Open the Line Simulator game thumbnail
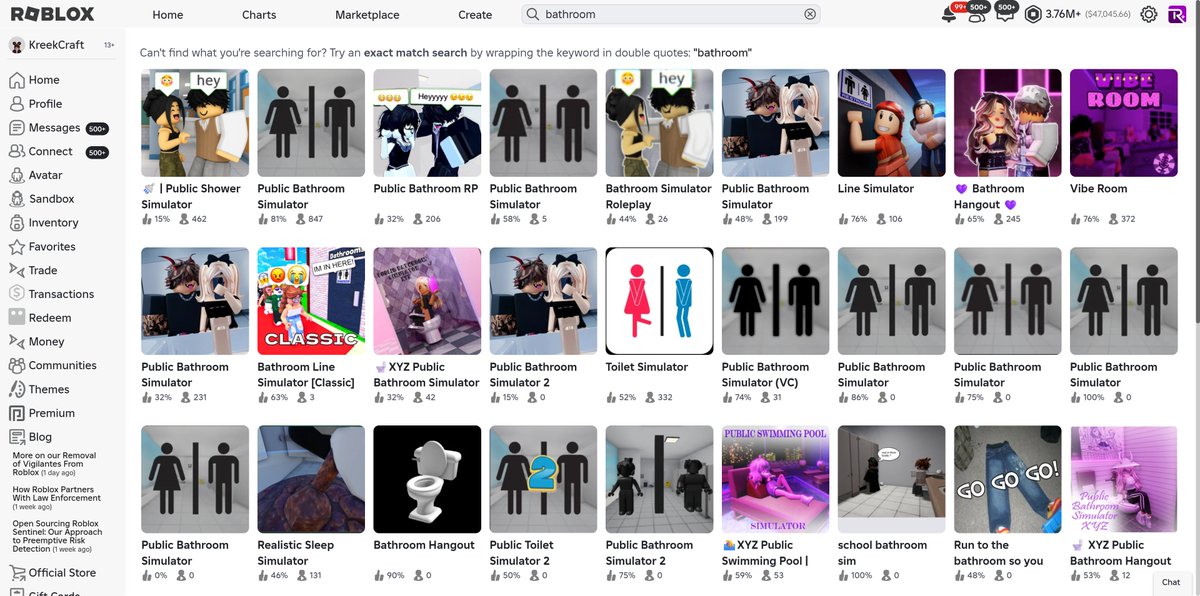 [891, 123]
